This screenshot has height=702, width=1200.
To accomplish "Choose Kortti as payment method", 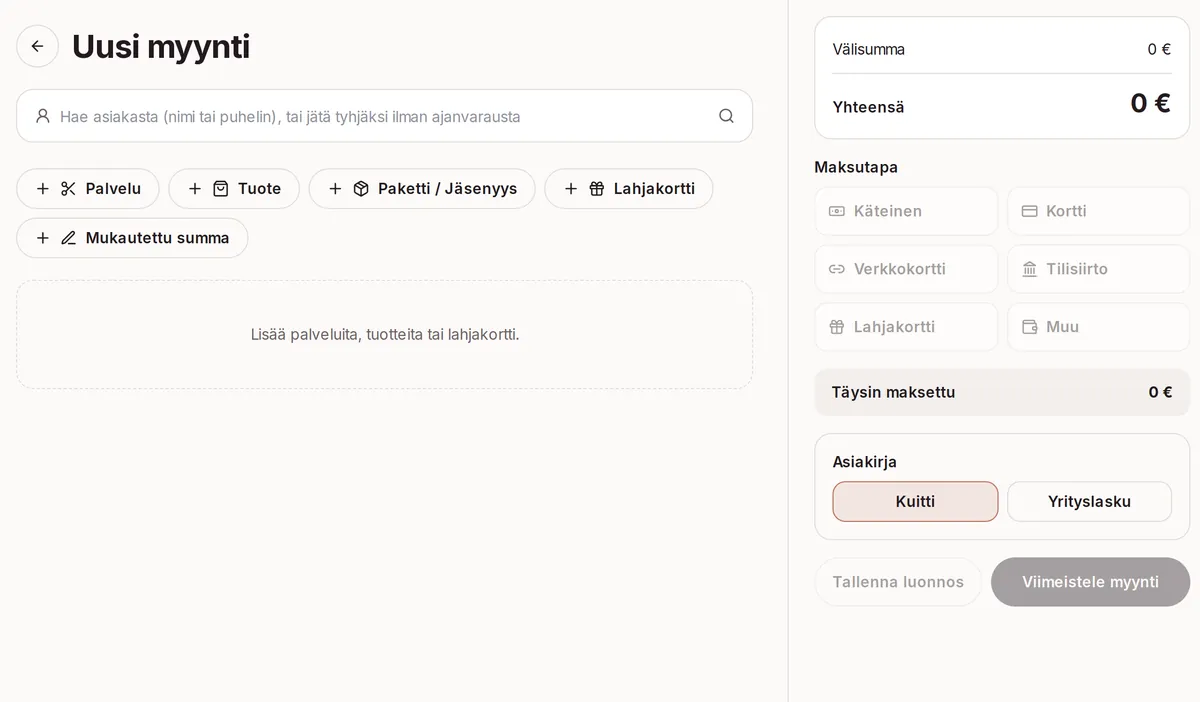I will (1098, 211).
